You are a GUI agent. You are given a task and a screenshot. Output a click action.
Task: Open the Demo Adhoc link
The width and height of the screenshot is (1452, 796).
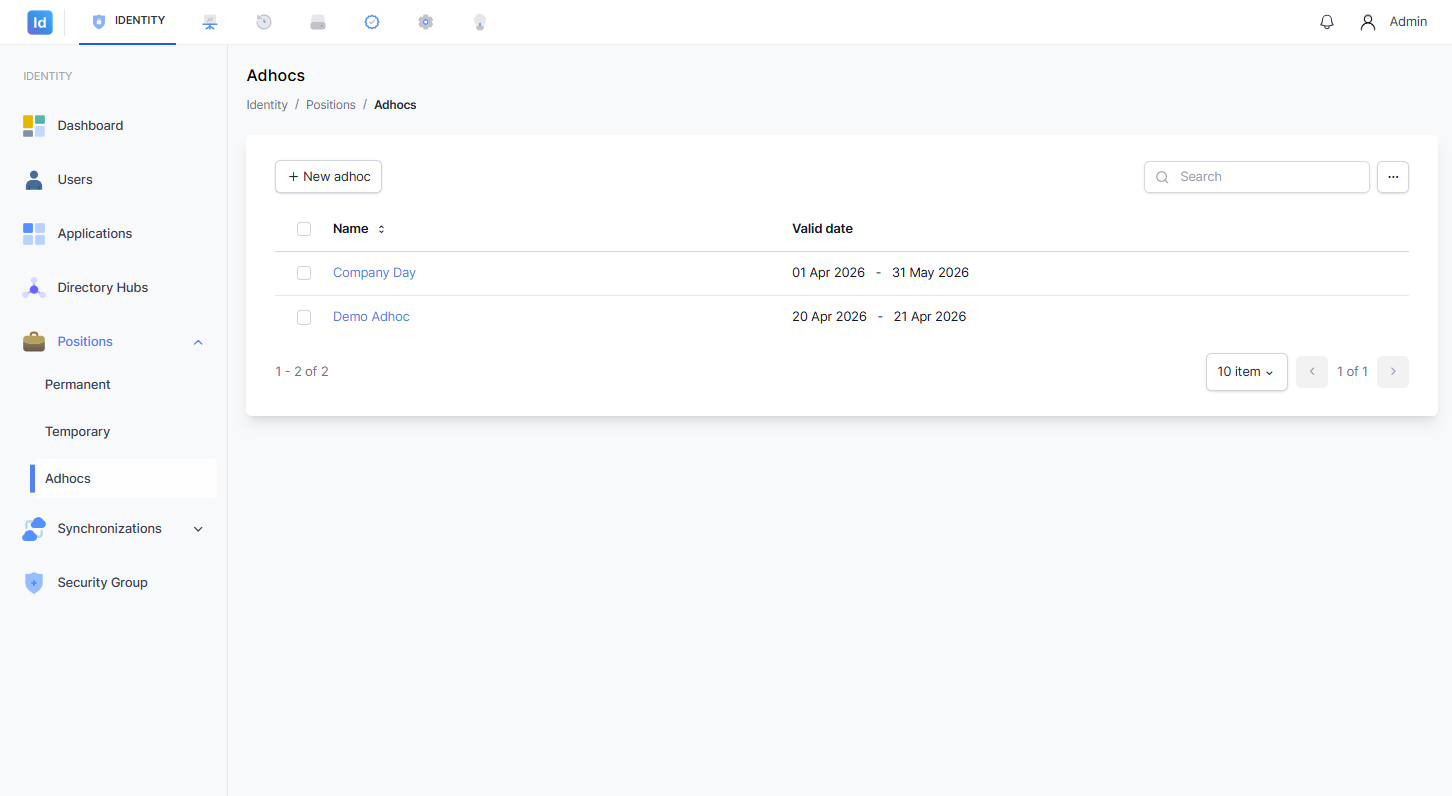pos(371,317)
